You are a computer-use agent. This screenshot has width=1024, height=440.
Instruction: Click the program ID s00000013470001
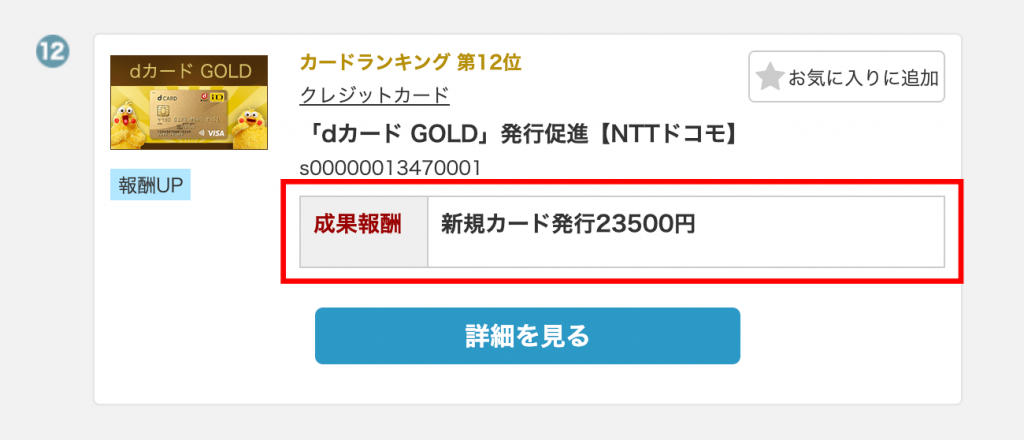tap(390, 167)
